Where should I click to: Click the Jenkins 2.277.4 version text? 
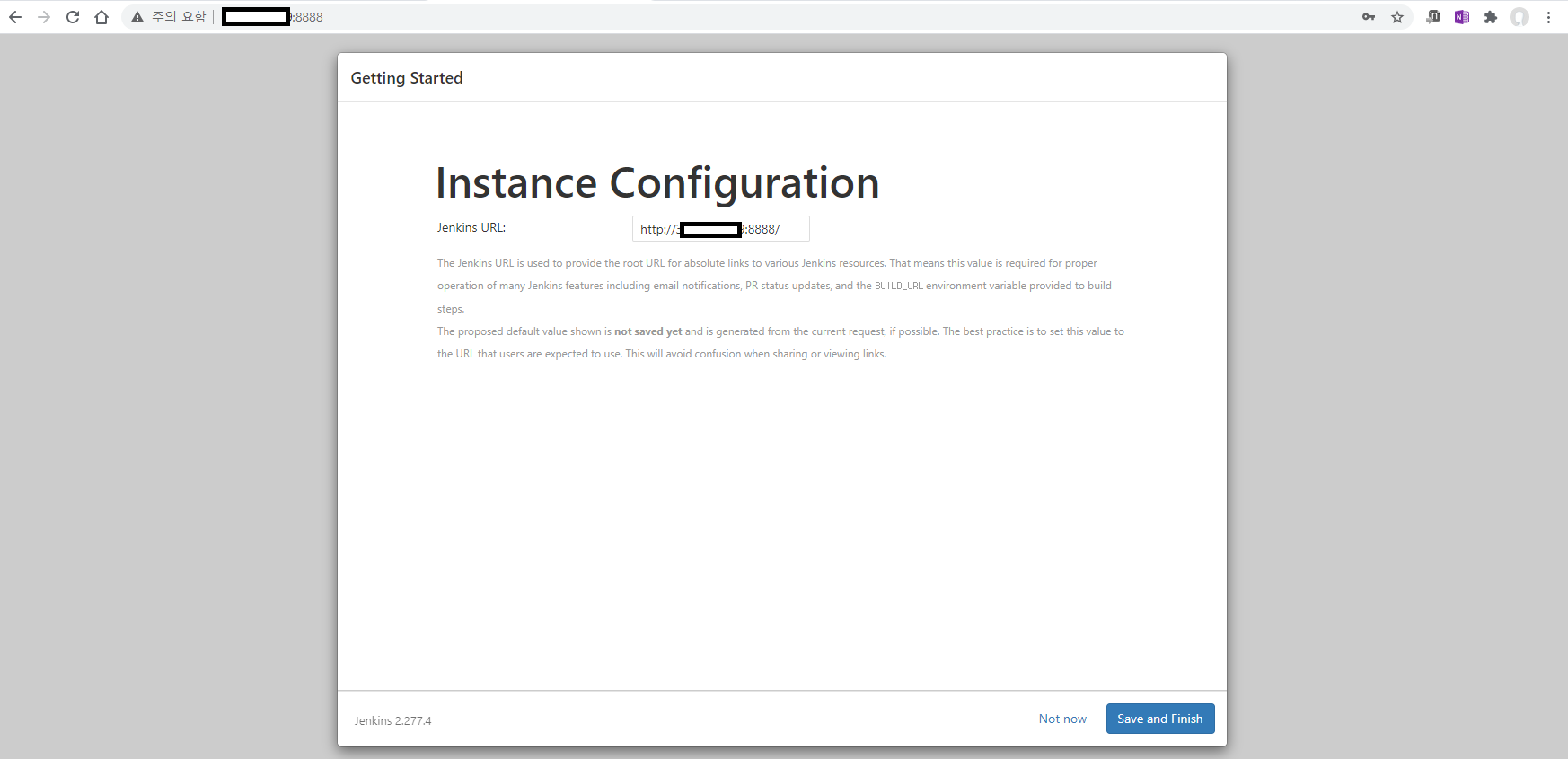tap(392, 720)
